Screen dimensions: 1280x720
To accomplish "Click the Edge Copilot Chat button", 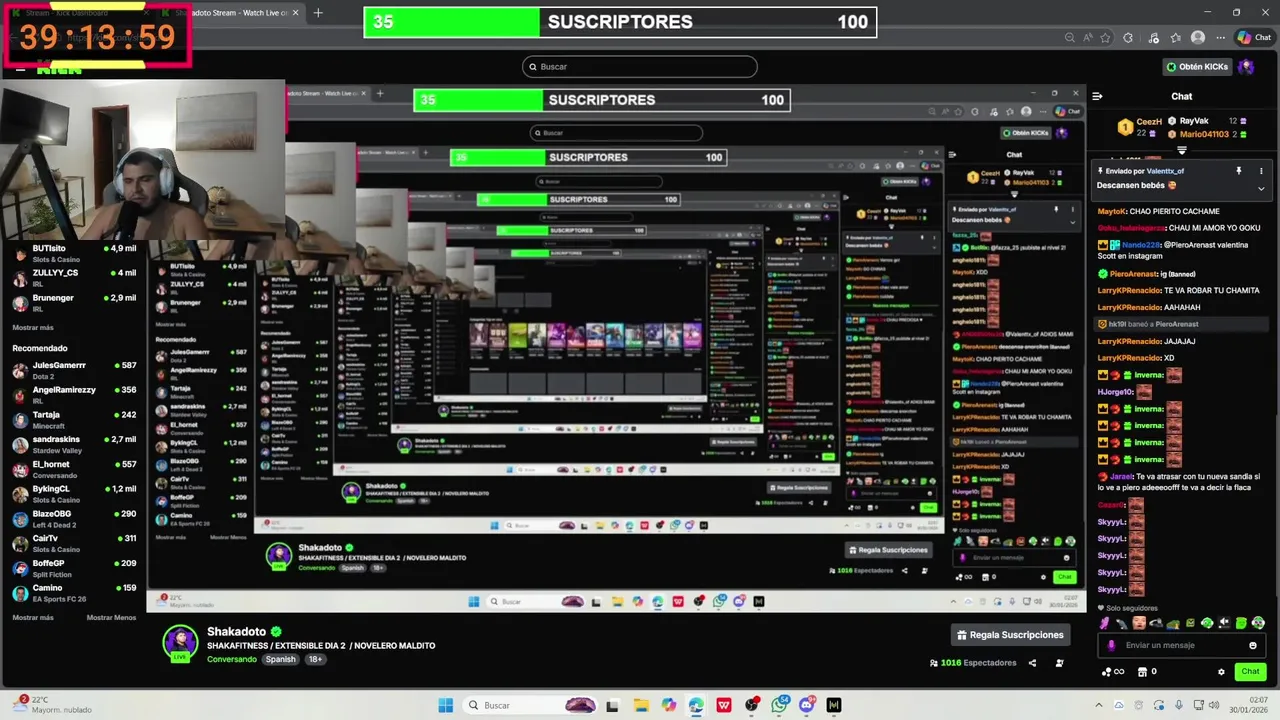I will [x=1254, y=37].
